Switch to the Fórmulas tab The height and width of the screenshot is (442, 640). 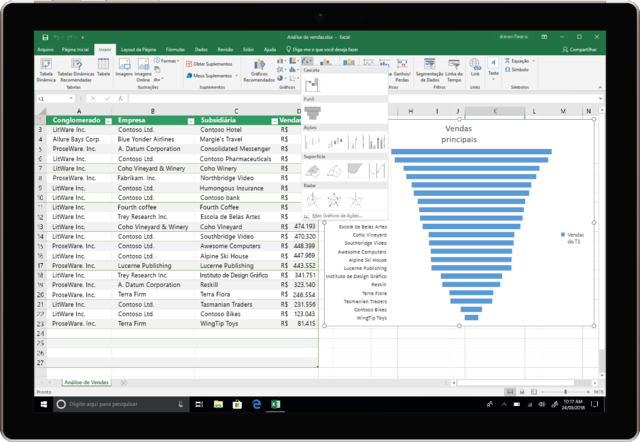coord(175,49)
